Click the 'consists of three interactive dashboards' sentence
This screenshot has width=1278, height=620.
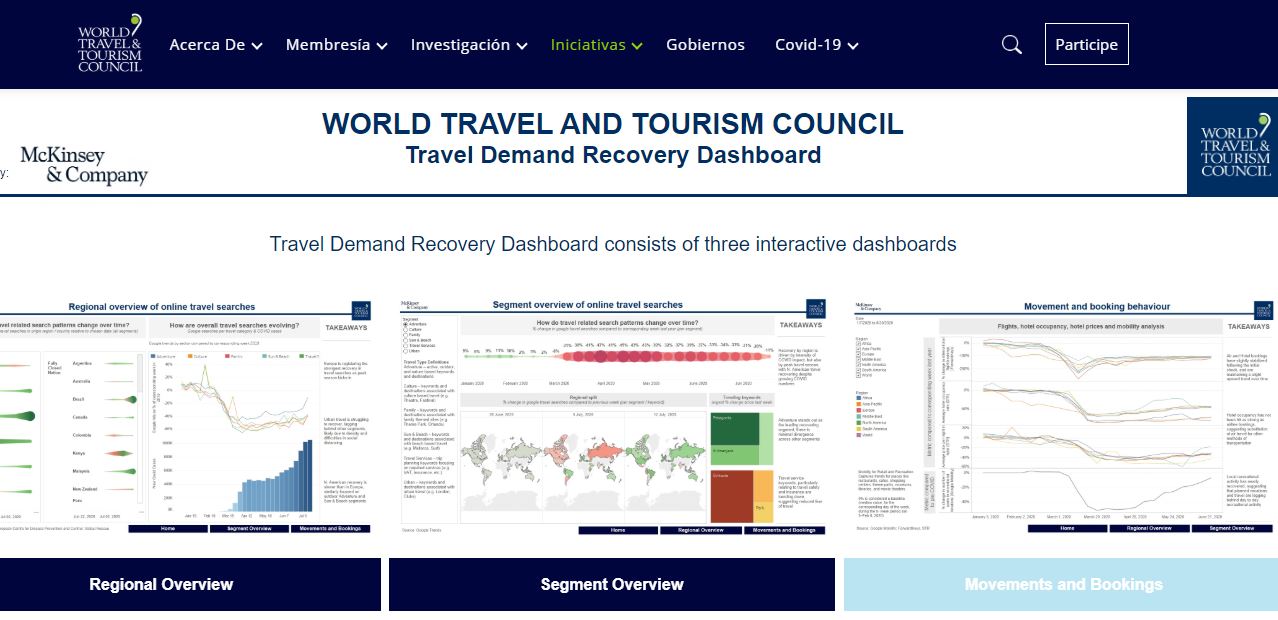780,244
